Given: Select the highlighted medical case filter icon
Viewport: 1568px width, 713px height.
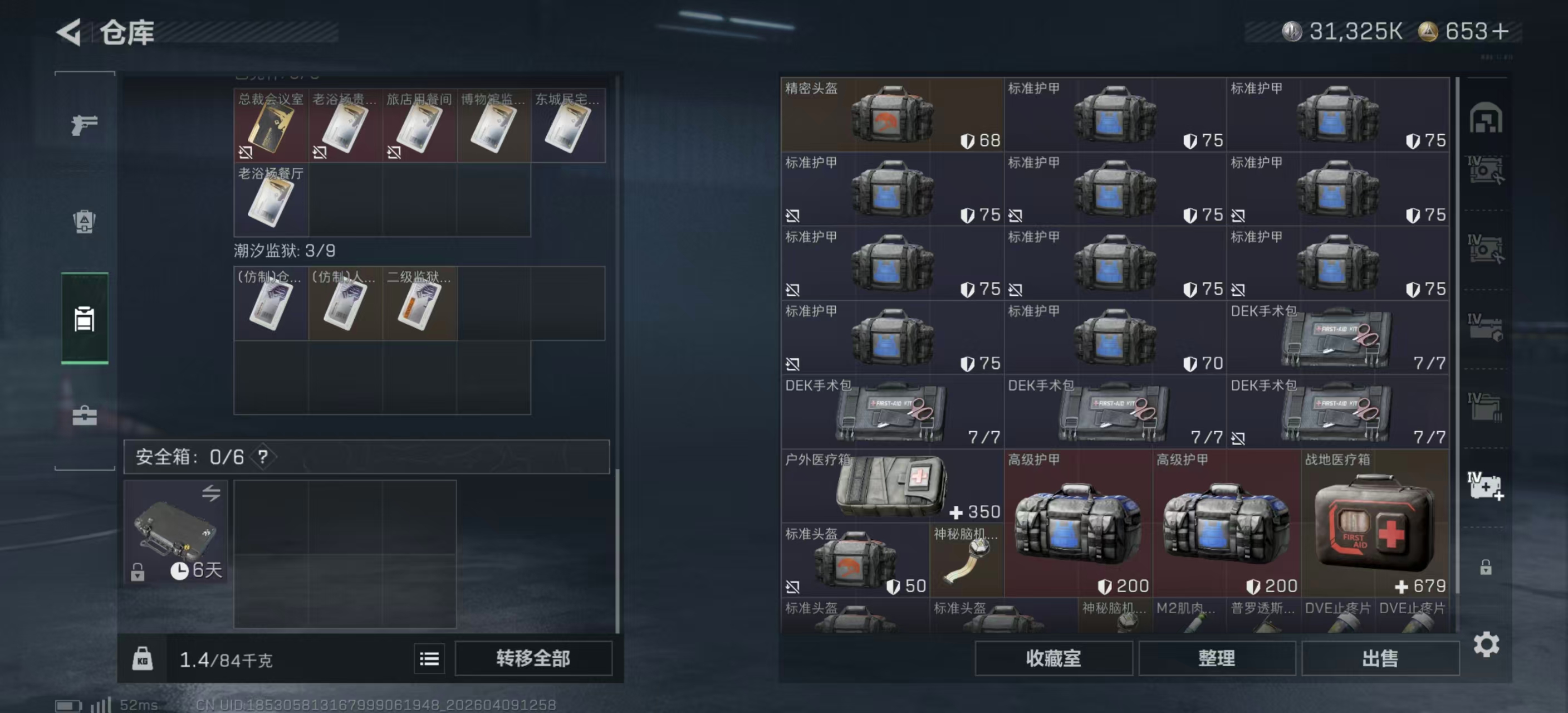Looking at the screenshot, I should [x=1485, y=486].
